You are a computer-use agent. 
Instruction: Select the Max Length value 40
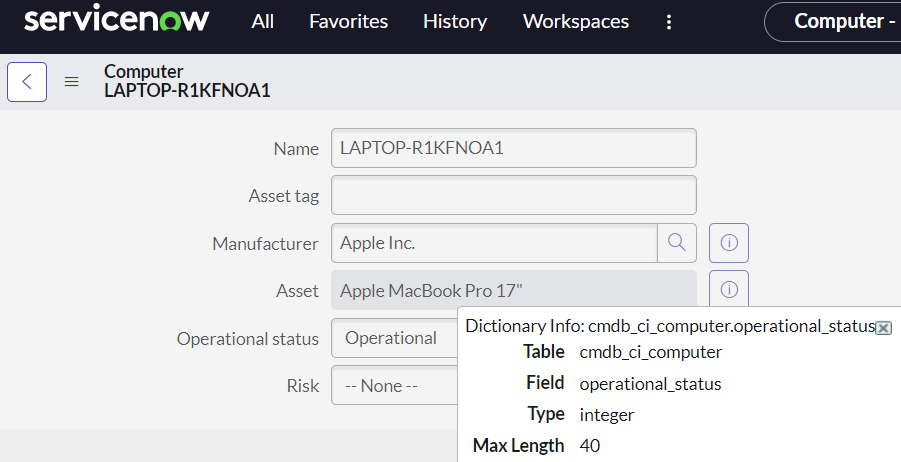[x=590, y=445]
